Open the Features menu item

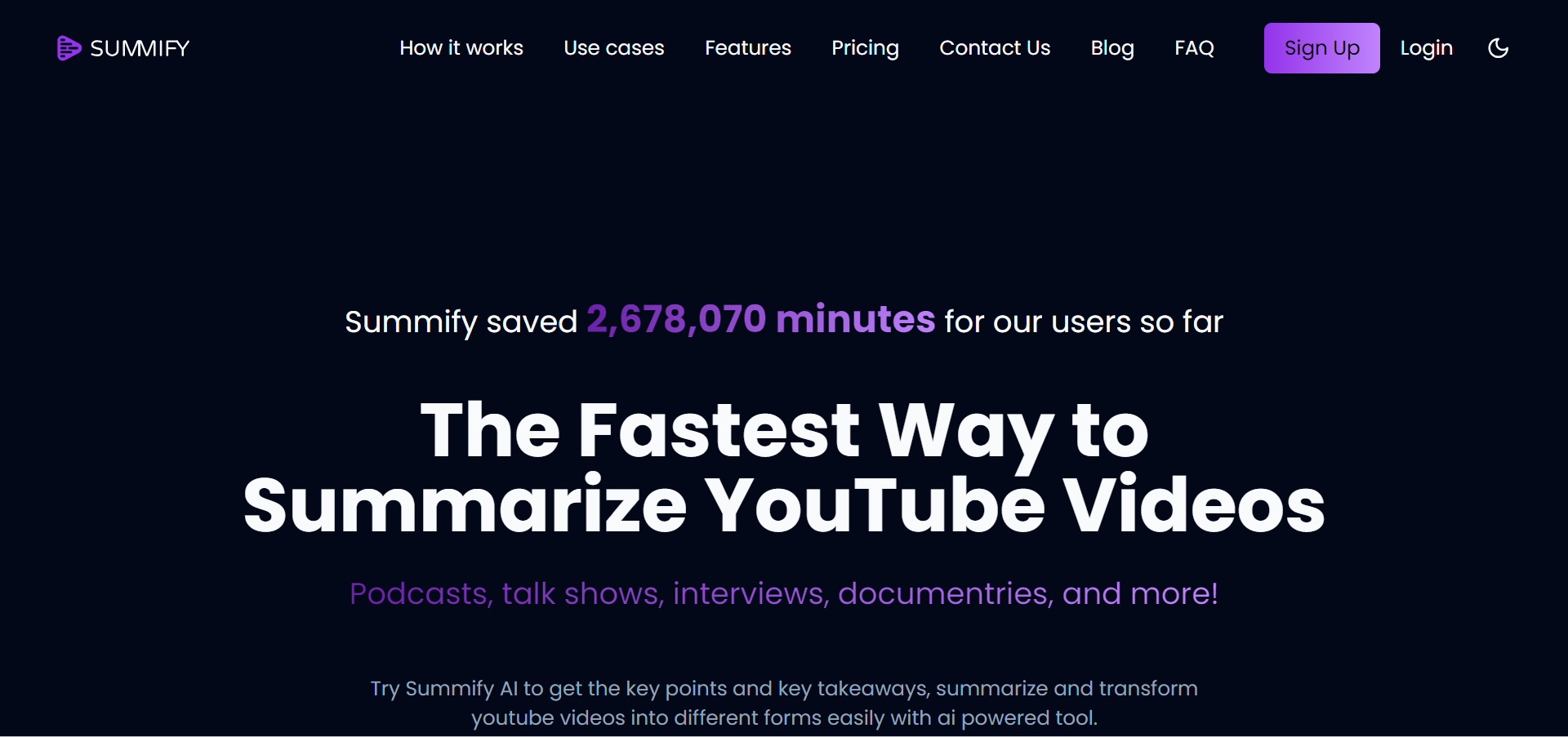coord(748,48)
